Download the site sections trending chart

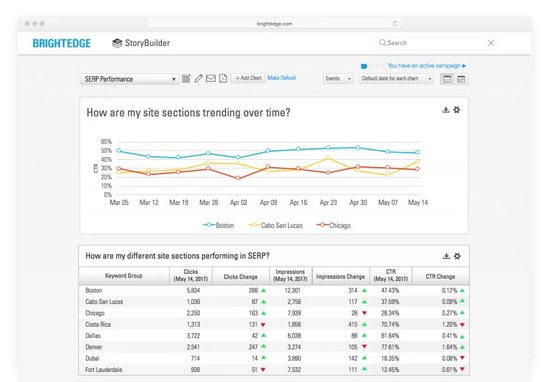[445, 110]
